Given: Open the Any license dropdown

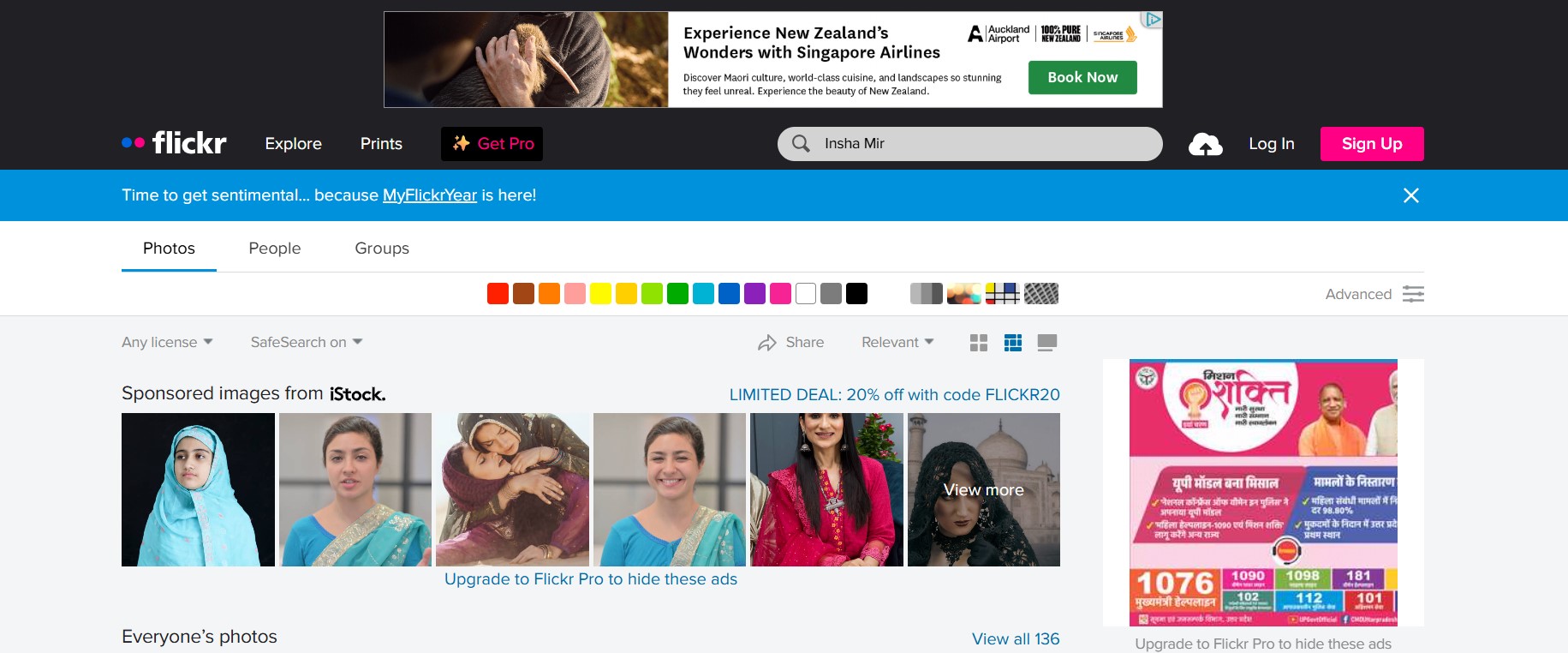Looking at the screenshot, I should pos(167,343).
